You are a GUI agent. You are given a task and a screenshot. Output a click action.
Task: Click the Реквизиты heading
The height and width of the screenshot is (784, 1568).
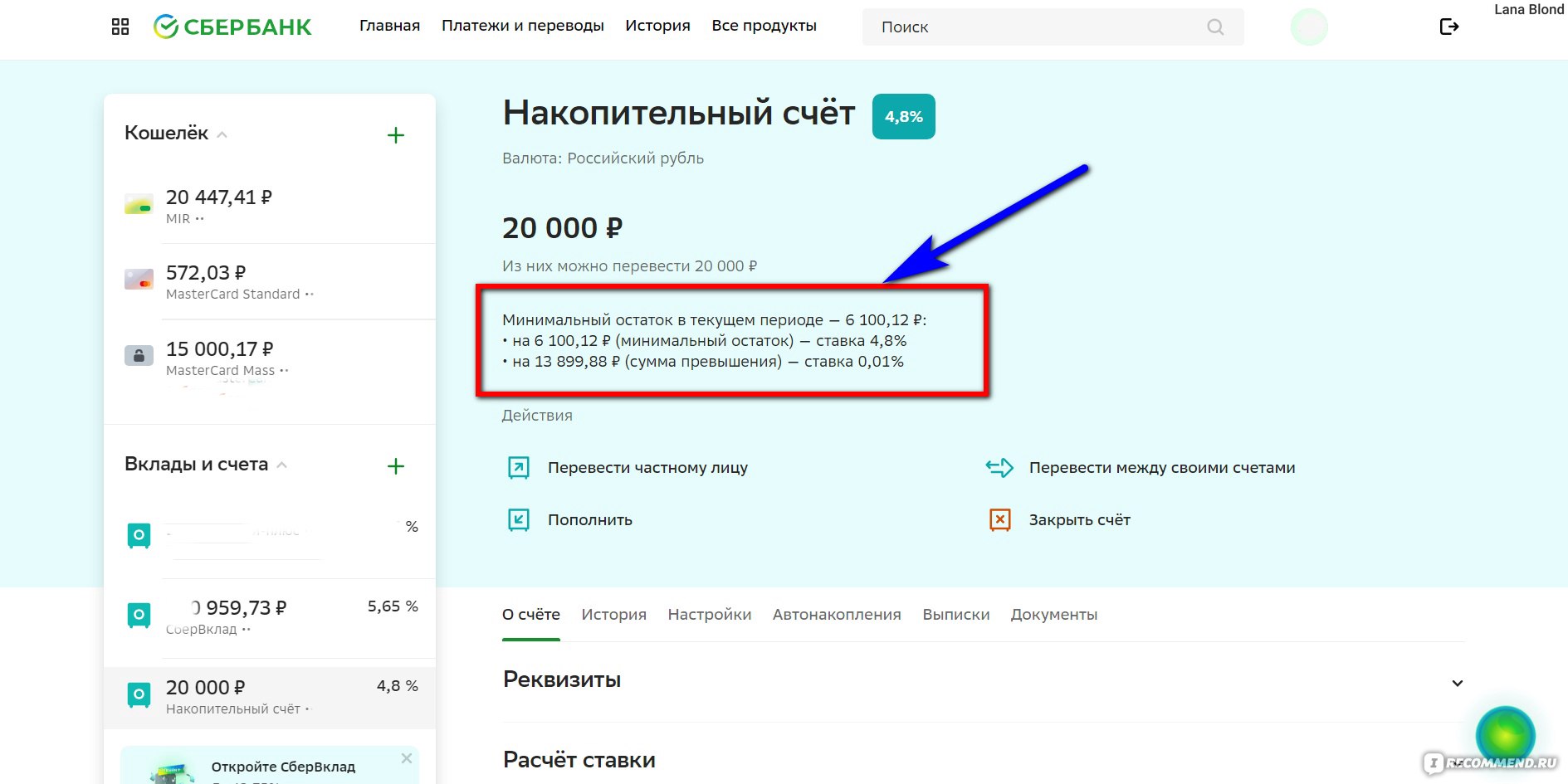[562, 679]
